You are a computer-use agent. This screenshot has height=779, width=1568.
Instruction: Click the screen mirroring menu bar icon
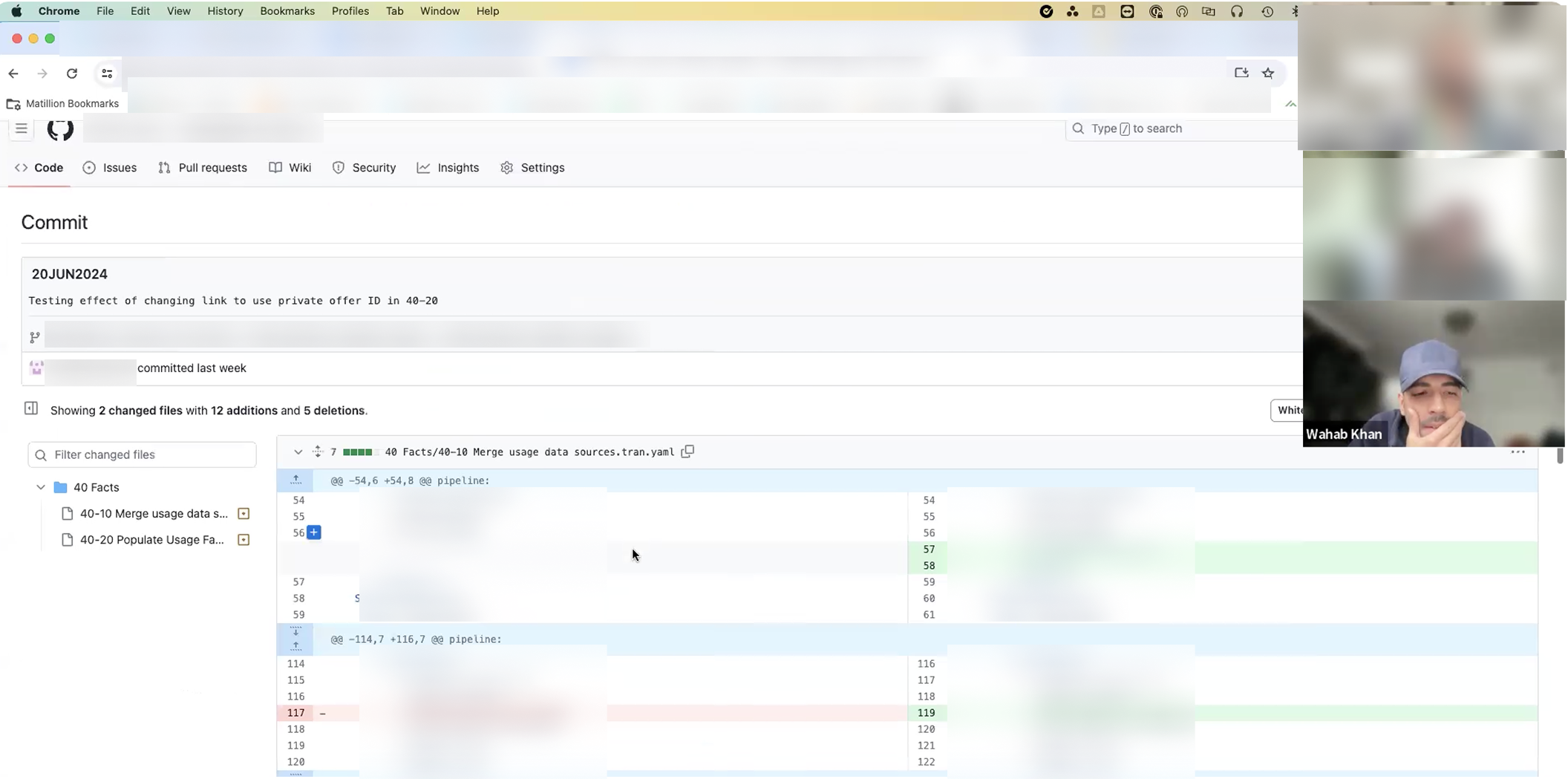(x=1209, y=11)
